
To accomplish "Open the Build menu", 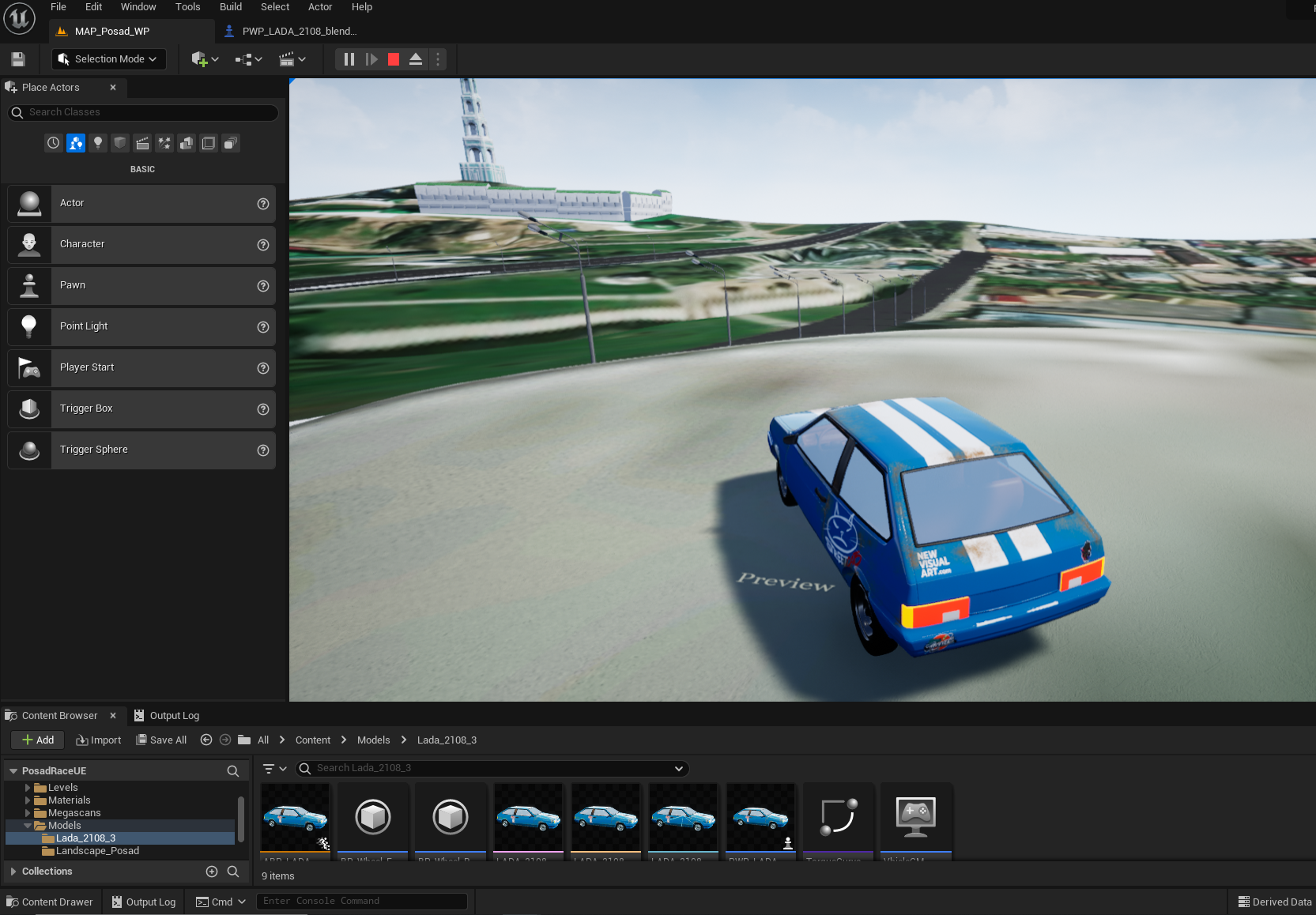I will tap(231, 7).
